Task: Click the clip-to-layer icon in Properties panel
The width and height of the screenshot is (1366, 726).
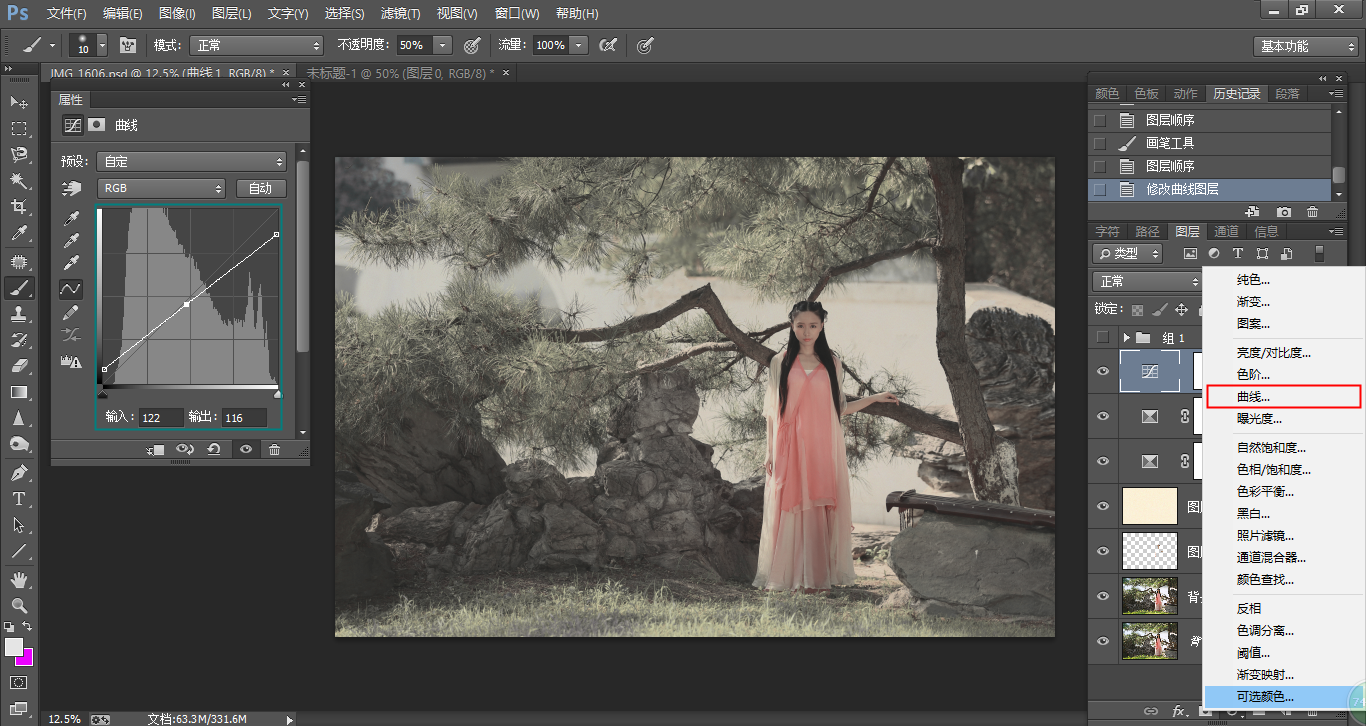Action: tap(155, 450)
